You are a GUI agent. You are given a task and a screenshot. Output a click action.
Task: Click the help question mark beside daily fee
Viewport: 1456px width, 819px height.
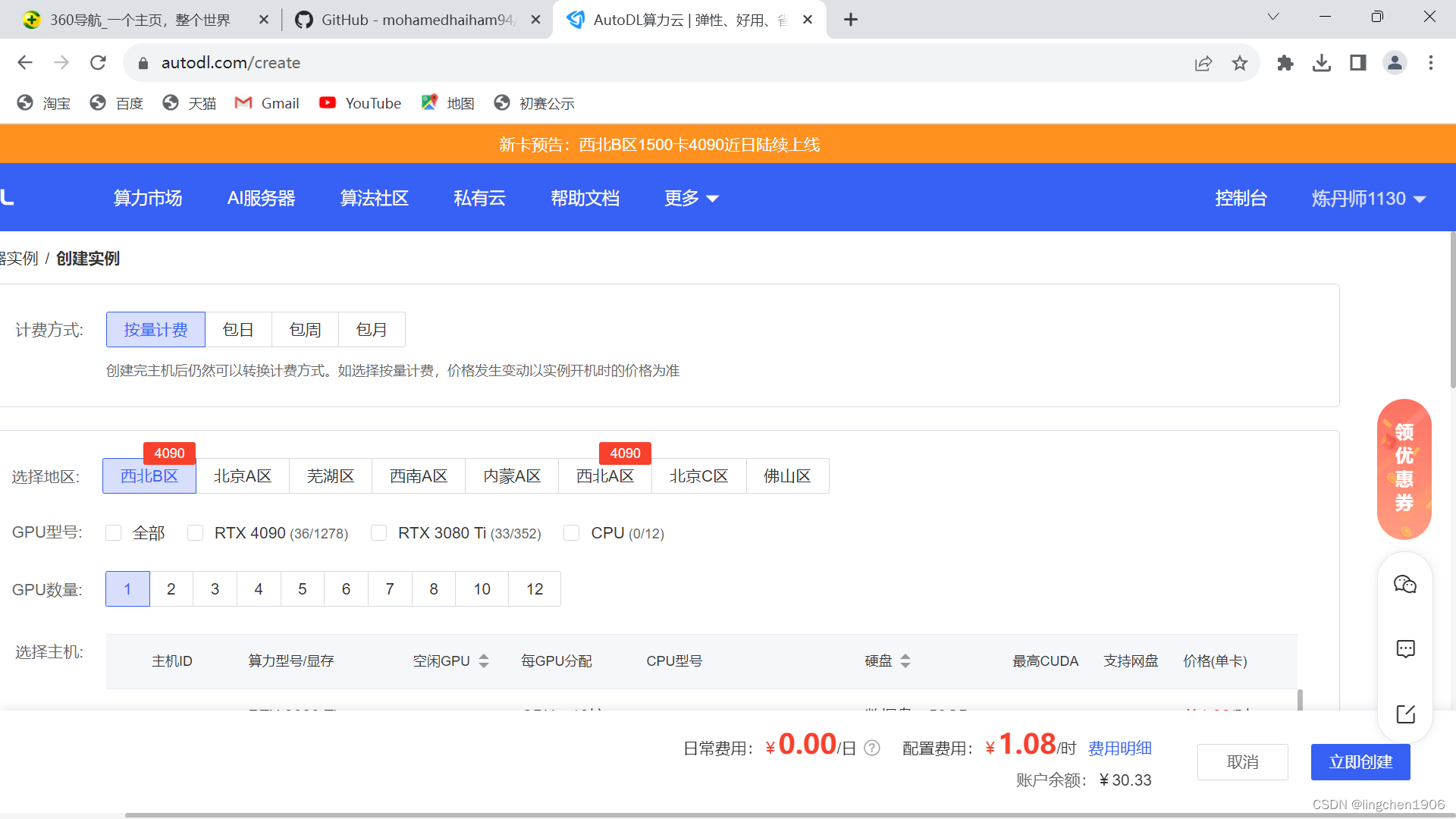(872, 748)
